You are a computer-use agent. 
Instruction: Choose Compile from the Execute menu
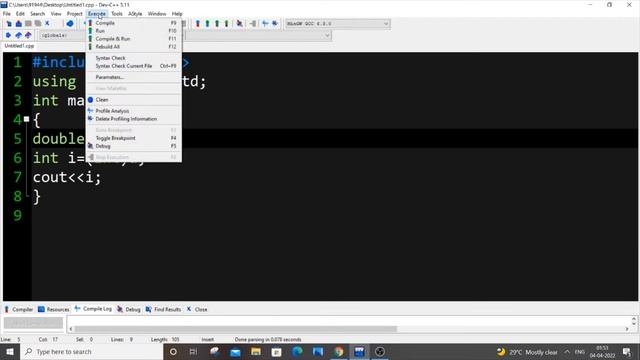tap(133, 23)
